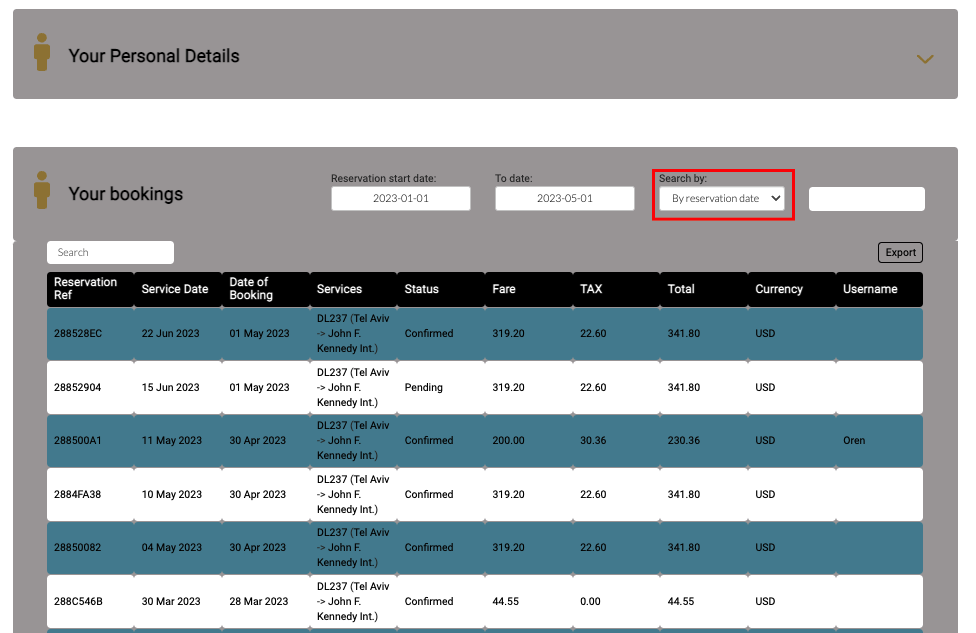
Task: Click service date 10 May 2023
Action: click(172, 494)
